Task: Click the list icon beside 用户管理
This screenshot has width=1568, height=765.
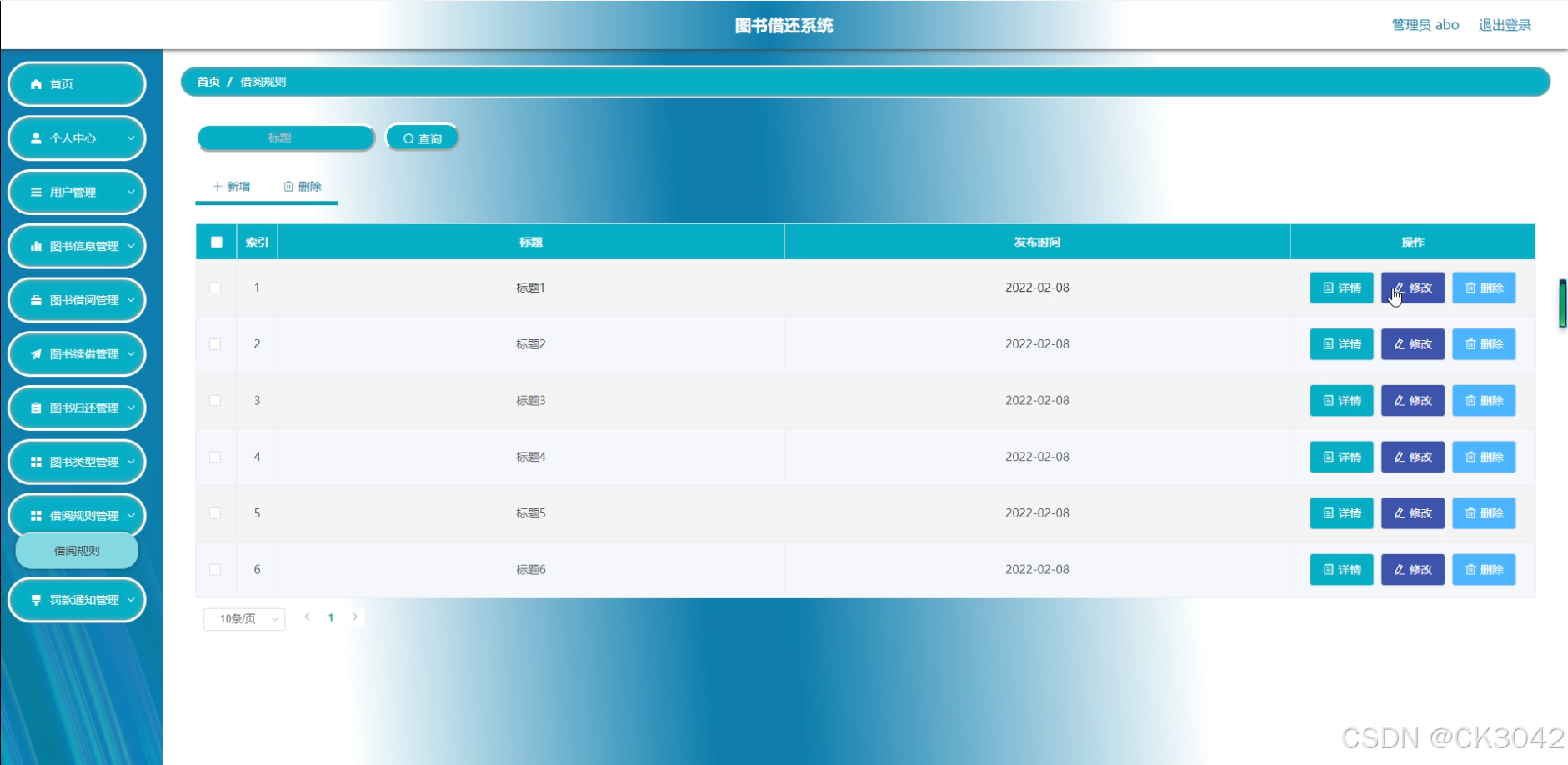Action: (x=36, y=192)
